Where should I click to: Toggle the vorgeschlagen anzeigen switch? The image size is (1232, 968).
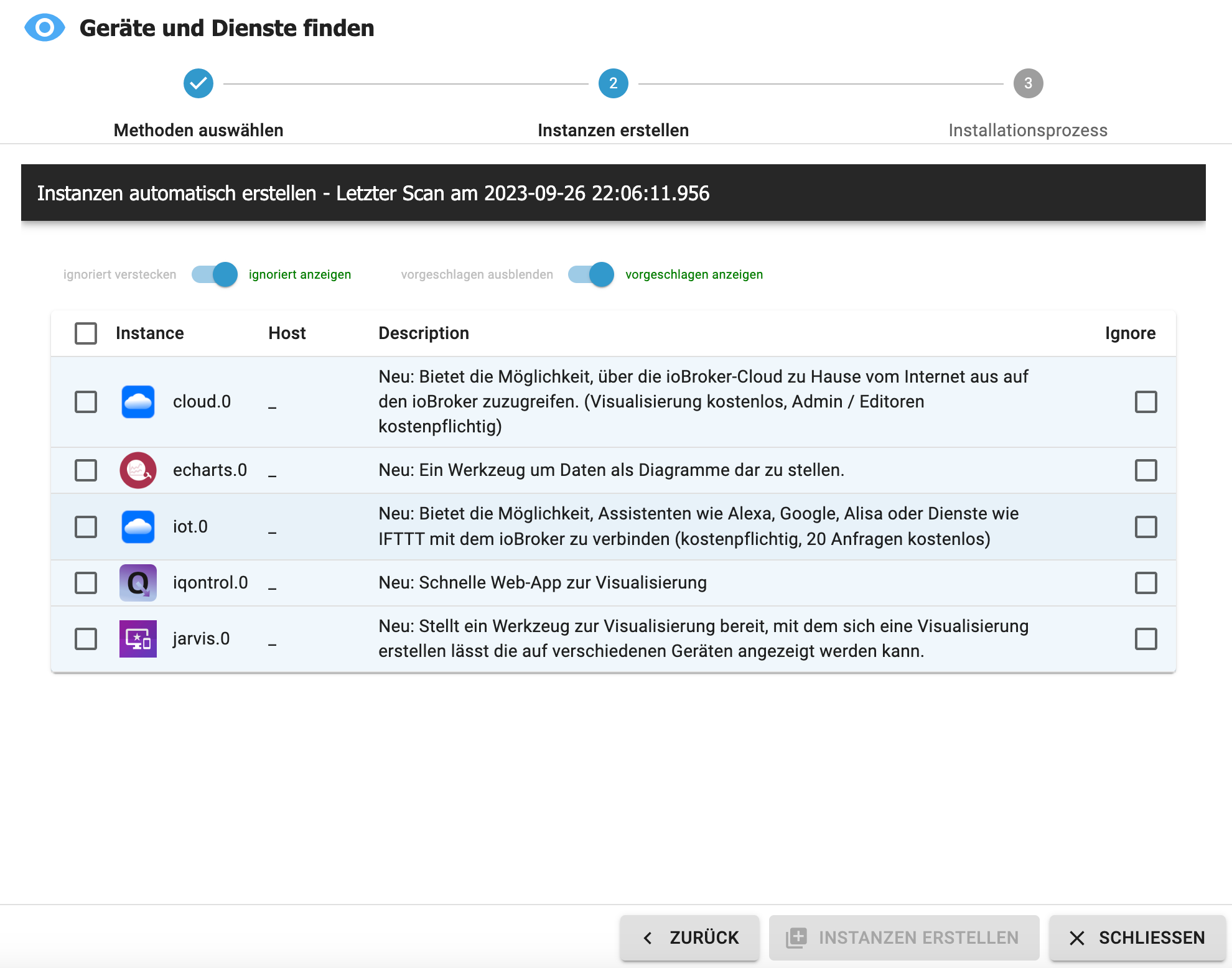[x=591, y=274]
